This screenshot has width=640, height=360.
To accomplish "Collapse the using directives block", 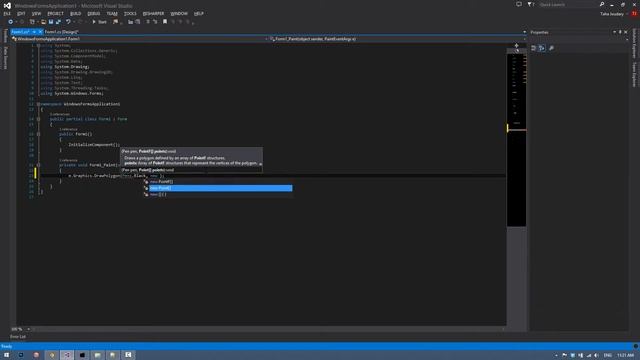I will (38, 46).
